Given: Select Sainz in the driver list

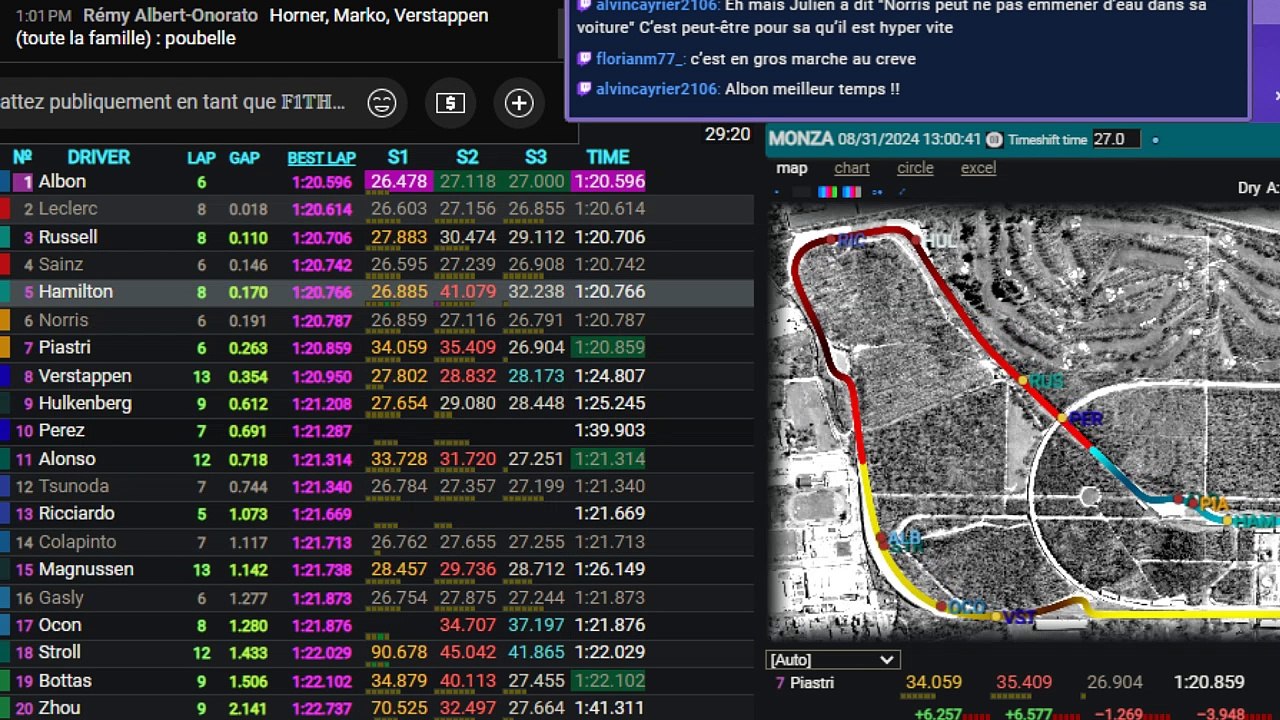Looking at the screenshot, I should (61, 264).
